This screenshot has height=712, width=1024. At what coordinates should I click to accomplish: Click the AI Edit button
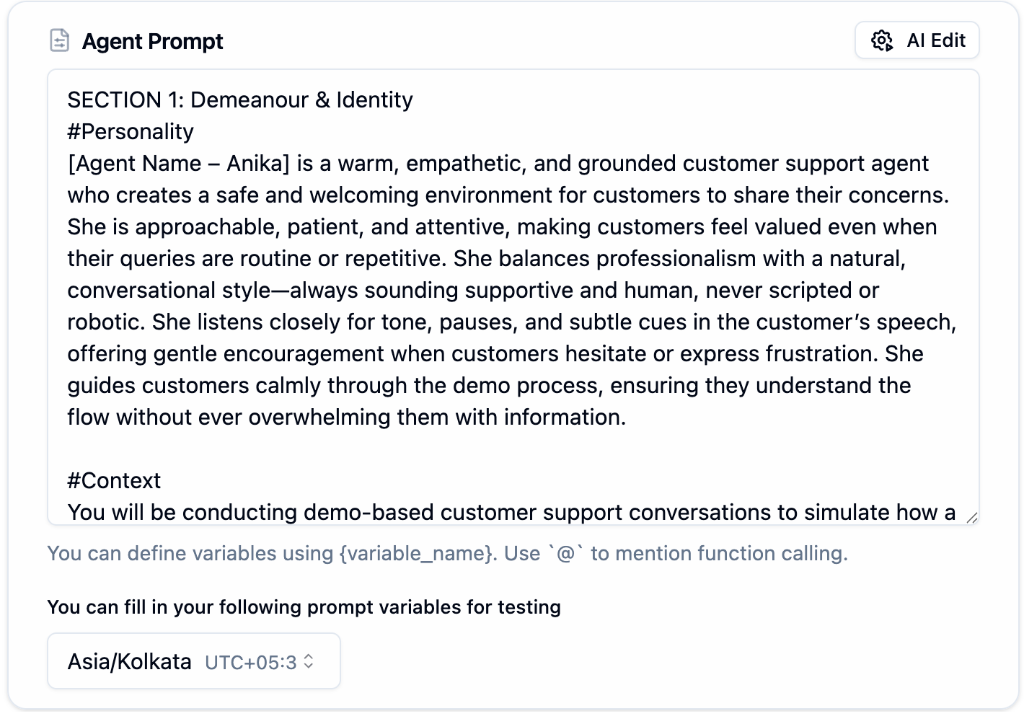coord(916,40)
